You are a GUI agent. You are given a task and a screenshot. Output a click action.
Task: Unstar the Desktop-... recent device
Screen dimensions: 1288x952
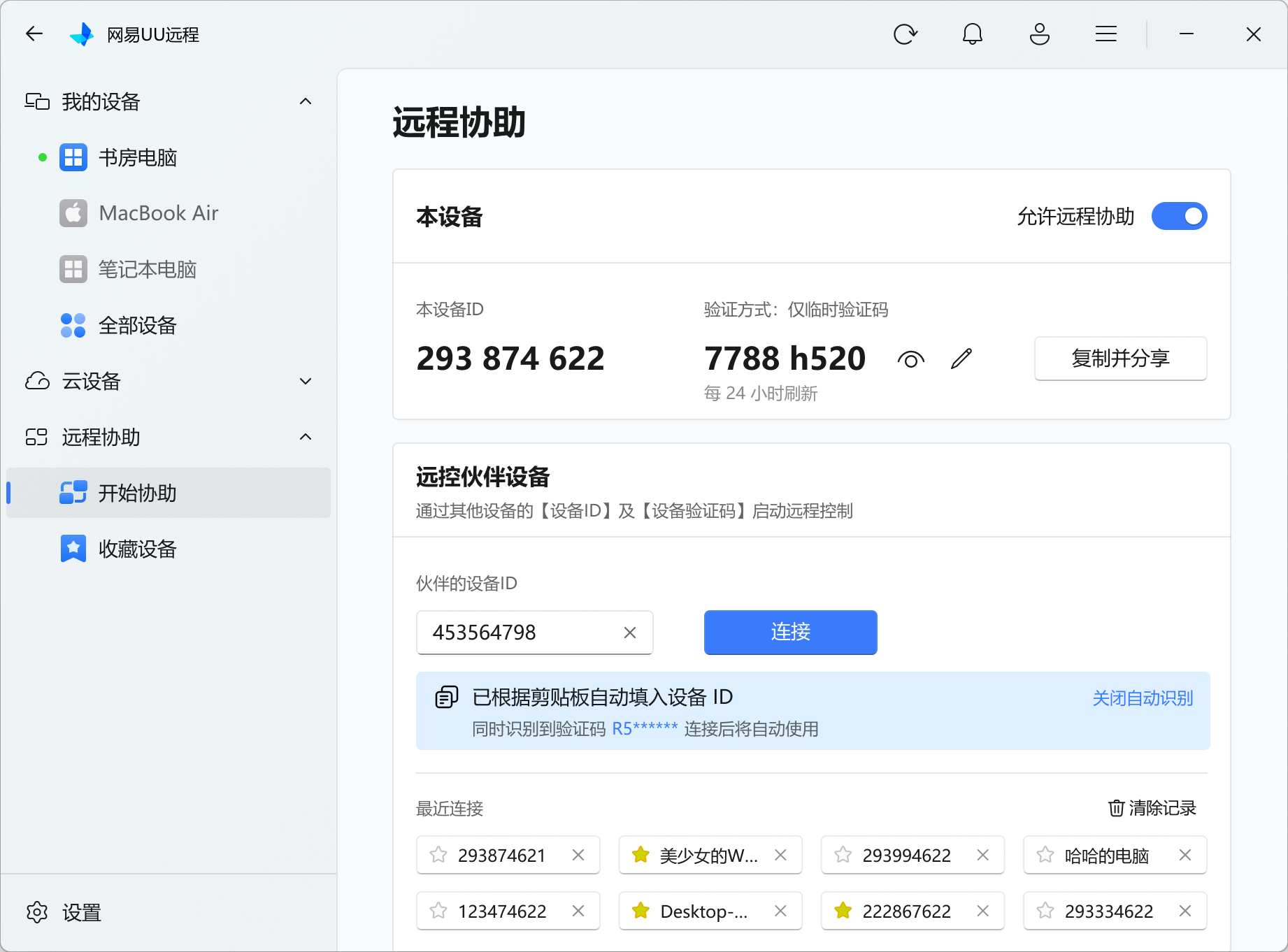(x=641, y=911)
